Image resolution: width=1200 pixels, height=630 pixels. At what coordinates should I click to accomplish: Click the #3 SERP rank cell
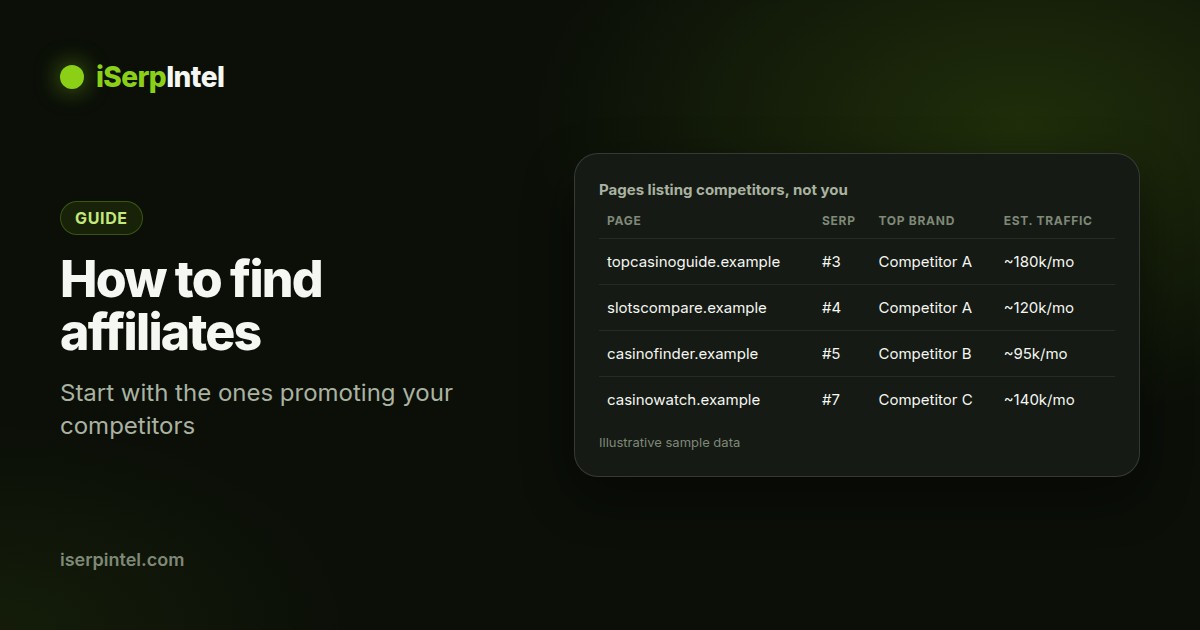[x=831, y=262]
